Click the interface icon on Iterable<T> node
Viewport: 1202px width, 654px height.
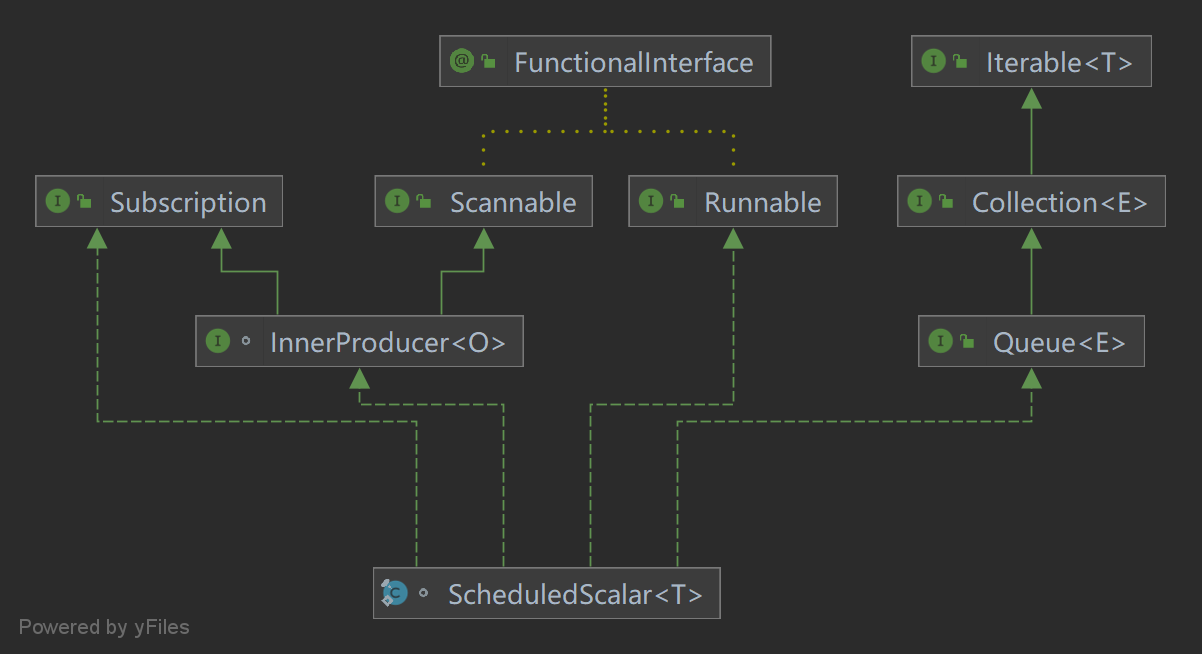933,62
